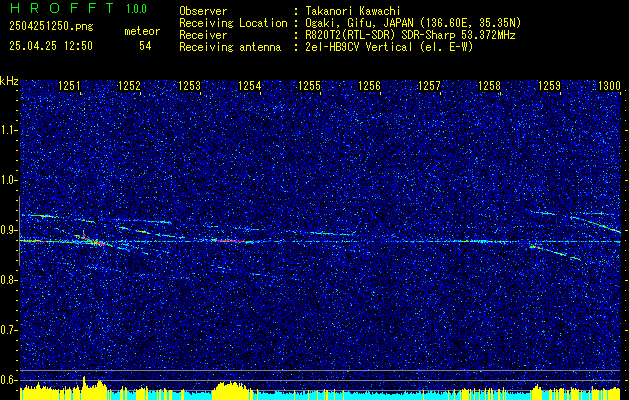Image resolution: width=629 pixels, height=400 pixels.
Task: Select the filename 2504251250.png
Action: 51,27
